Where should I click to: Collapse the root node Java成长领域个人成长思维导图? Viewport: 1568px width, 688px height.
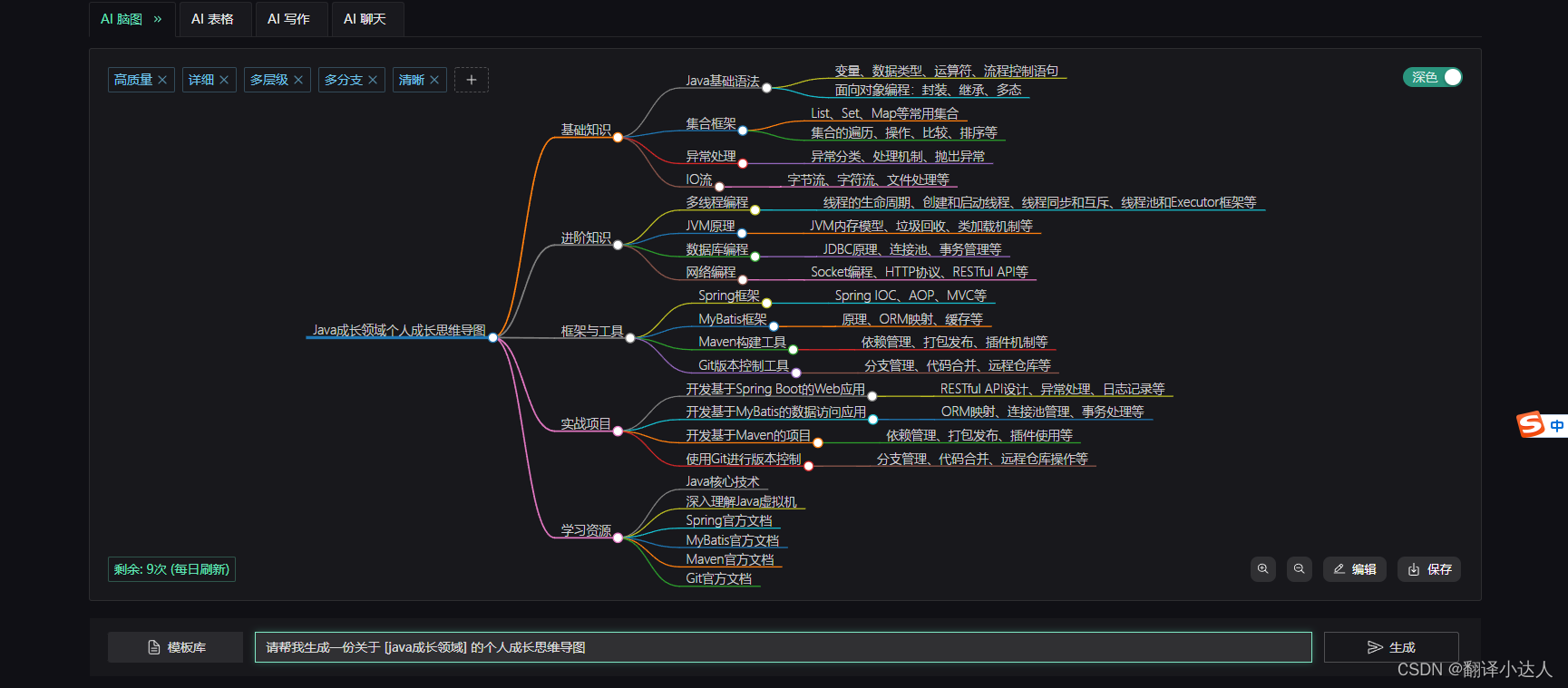pos(493,337)
